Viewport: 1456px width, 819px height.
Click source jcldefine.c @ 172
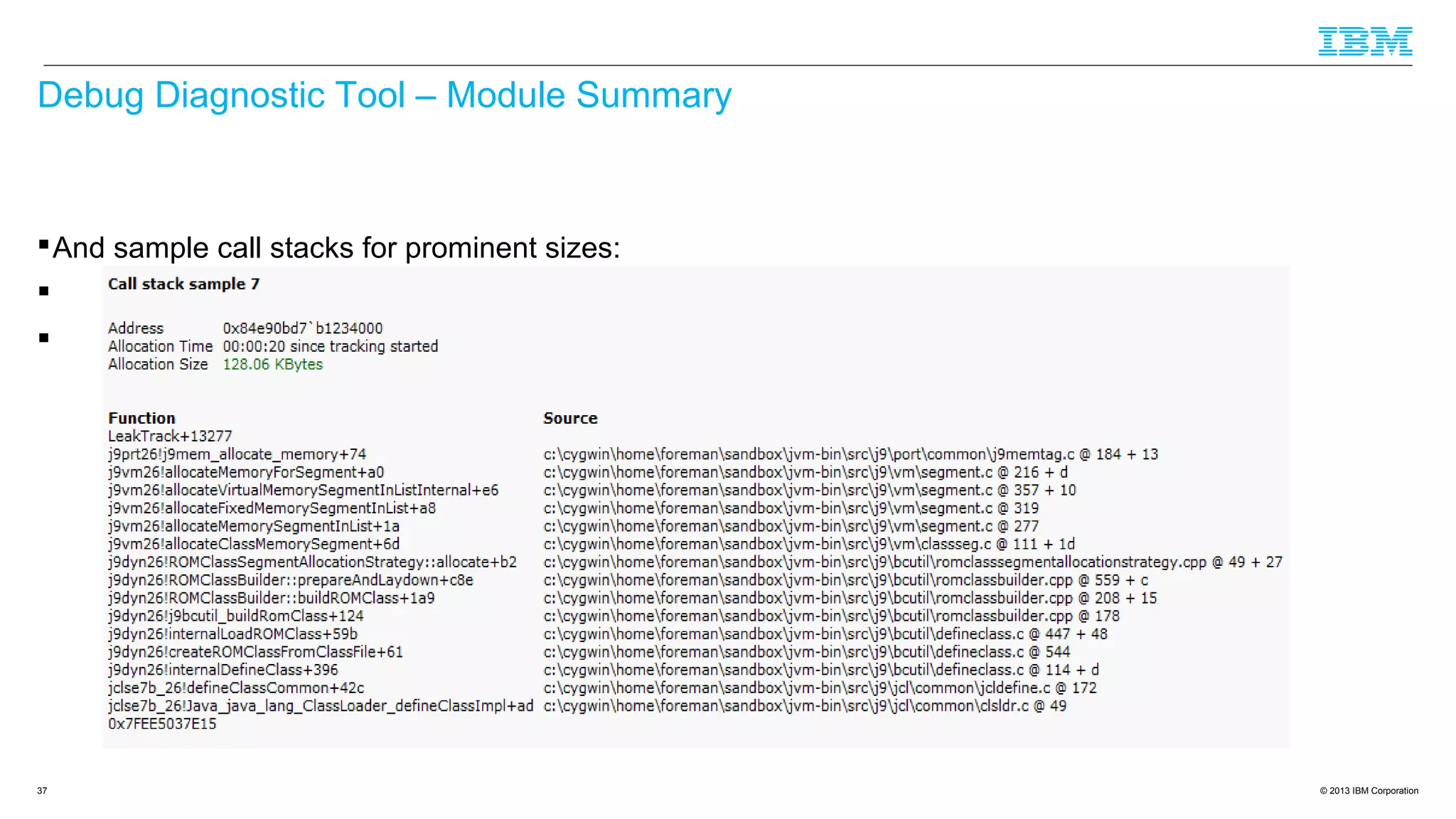click(x=820, y=687)
